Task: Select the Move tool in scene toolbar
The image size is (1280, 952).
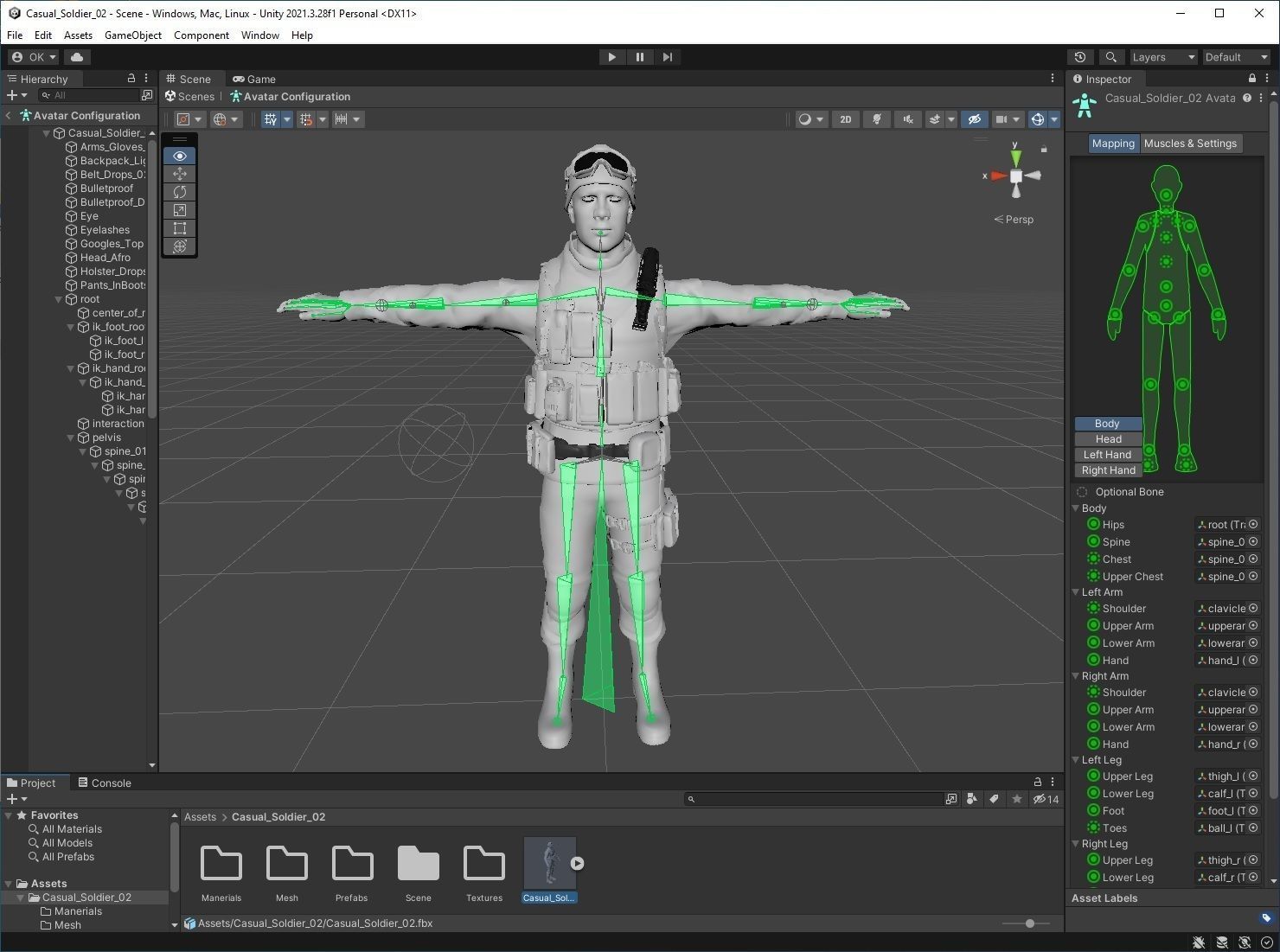Action: coord(180,174)
